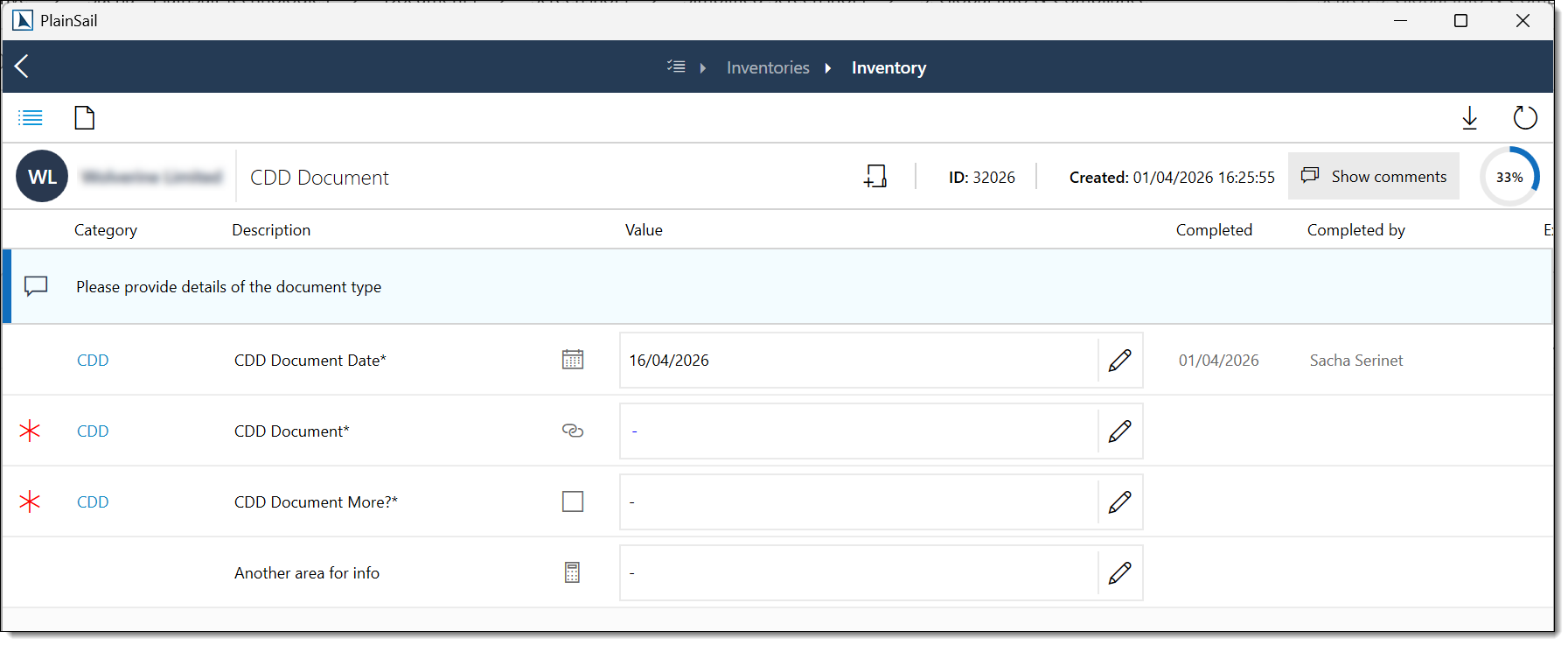Edit the CDD Document link value pencil
The width and height of the screenshot is (1568, 645).
click(1119, 431)
